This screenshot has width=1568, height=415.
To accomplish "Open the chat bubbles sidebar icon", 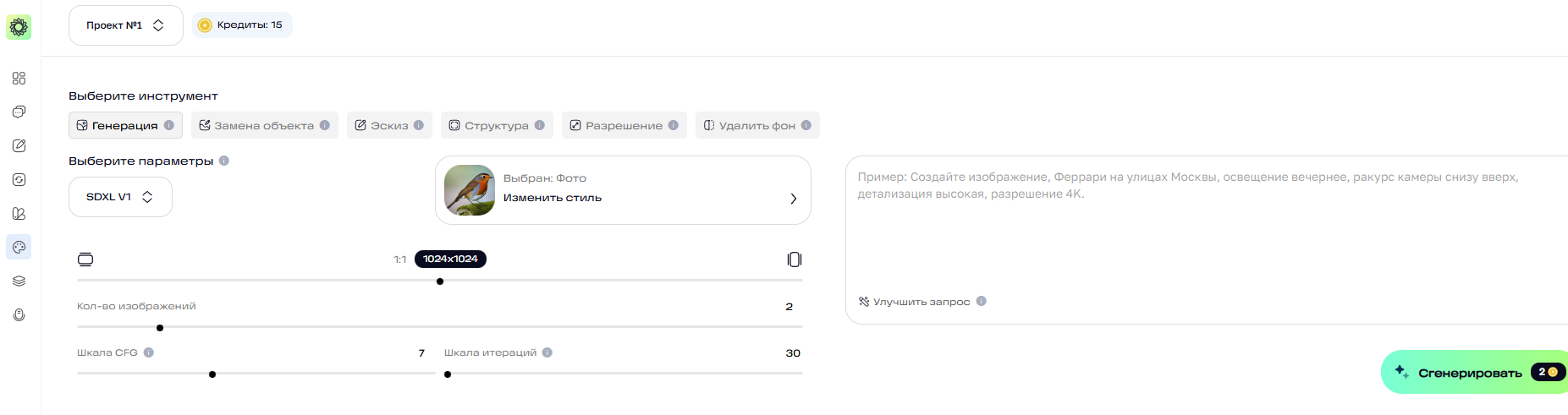I will (x=19, y=112).
